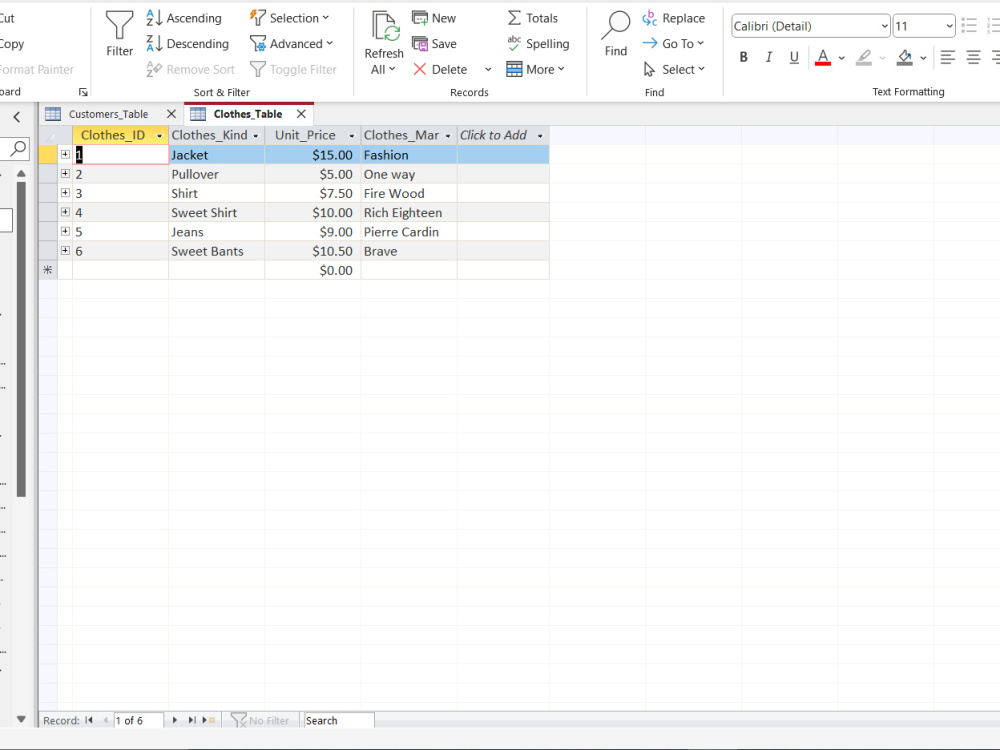Screen dimensions: 1000x750
Task: Sort records Ascending
Action: click(x=184, y=18)
